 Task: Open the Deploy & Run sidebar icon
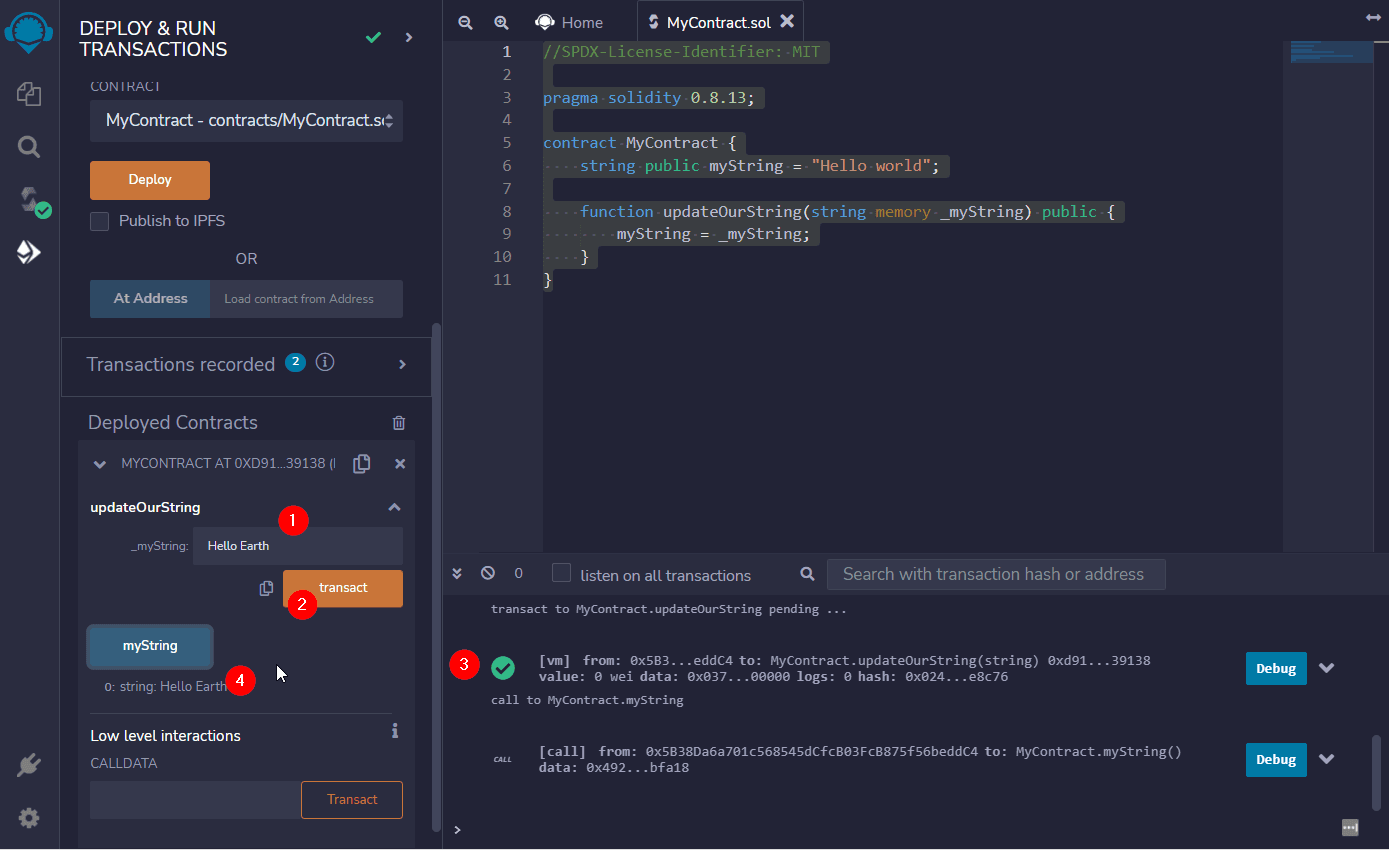(29, 253)
